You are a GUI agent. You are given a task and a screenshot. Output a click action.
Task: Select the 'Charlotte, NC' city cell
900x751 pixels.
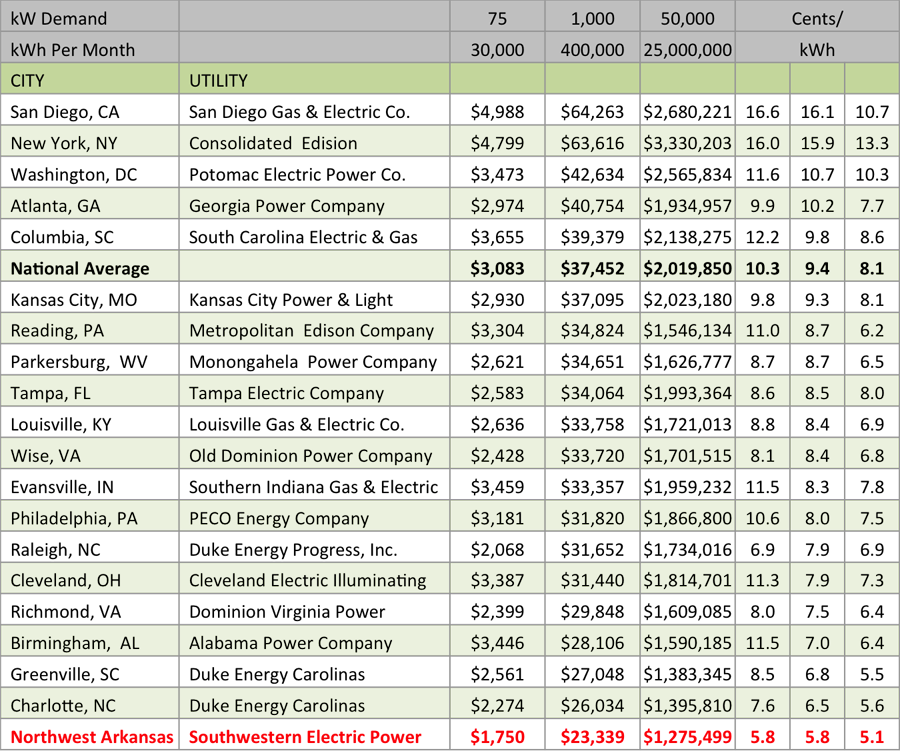pyautogui.click(x=90, y=705)
